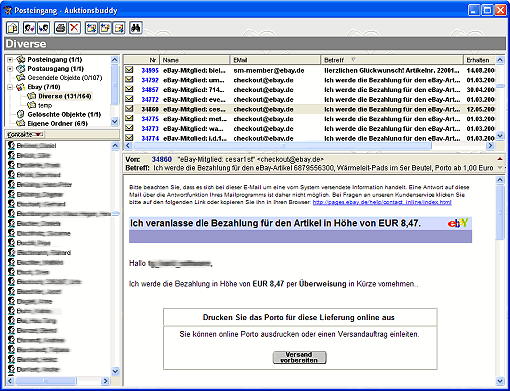Select sm-member@ebay.de email cell
This screenshot has width=510, height=391.
coord(269,70)
